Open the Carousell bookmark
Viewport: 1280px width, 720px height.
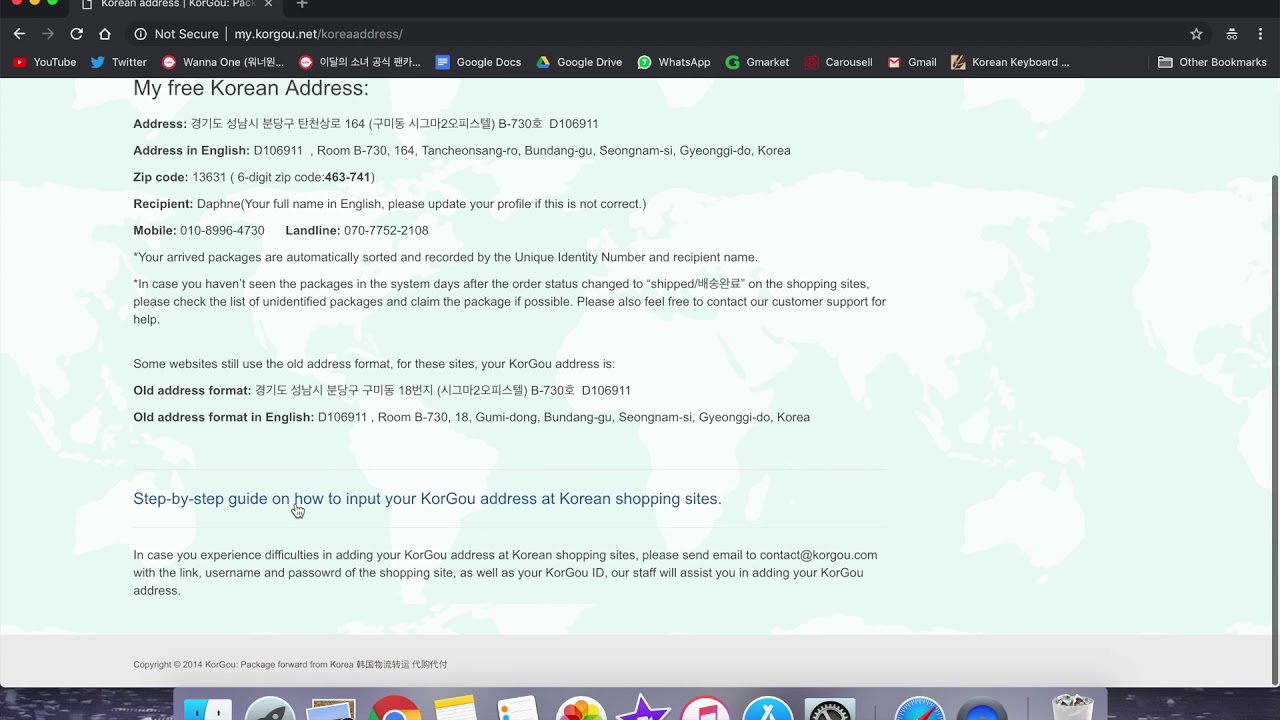coord(838,62)
